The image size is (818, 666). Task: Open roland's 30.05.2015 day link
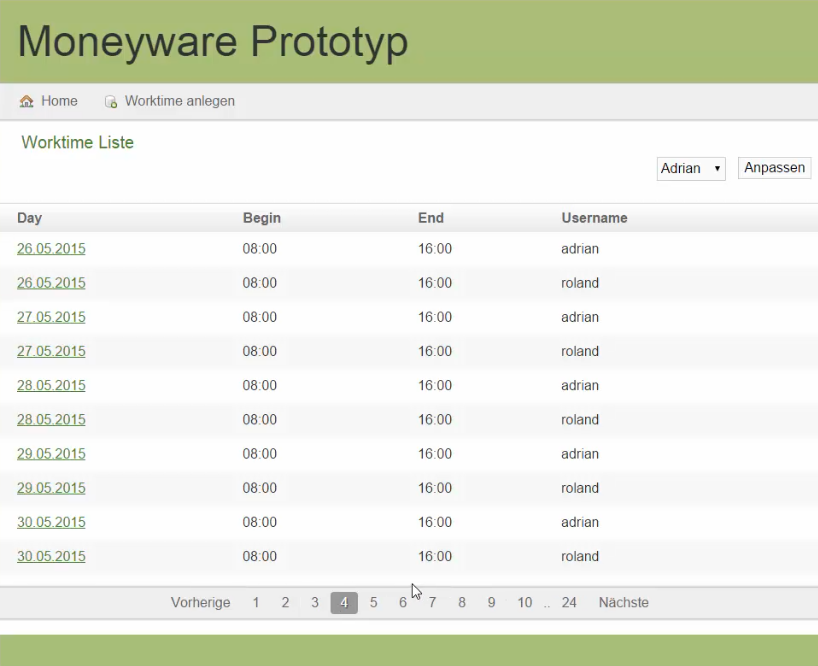coord(51,556)
